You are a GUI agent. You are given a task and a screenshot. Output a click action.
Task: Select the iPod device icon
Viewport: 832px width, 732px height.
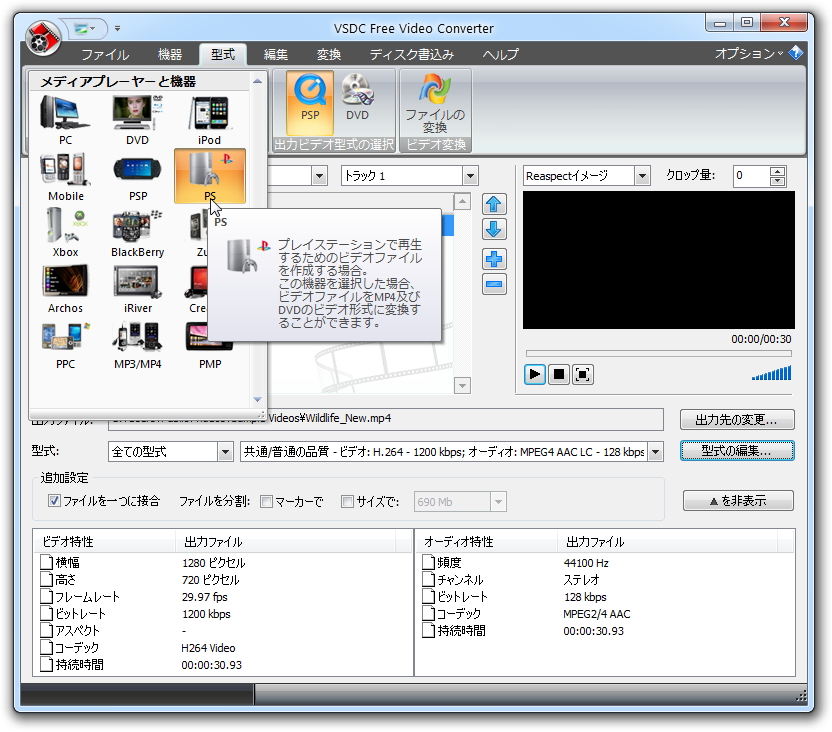210,120
